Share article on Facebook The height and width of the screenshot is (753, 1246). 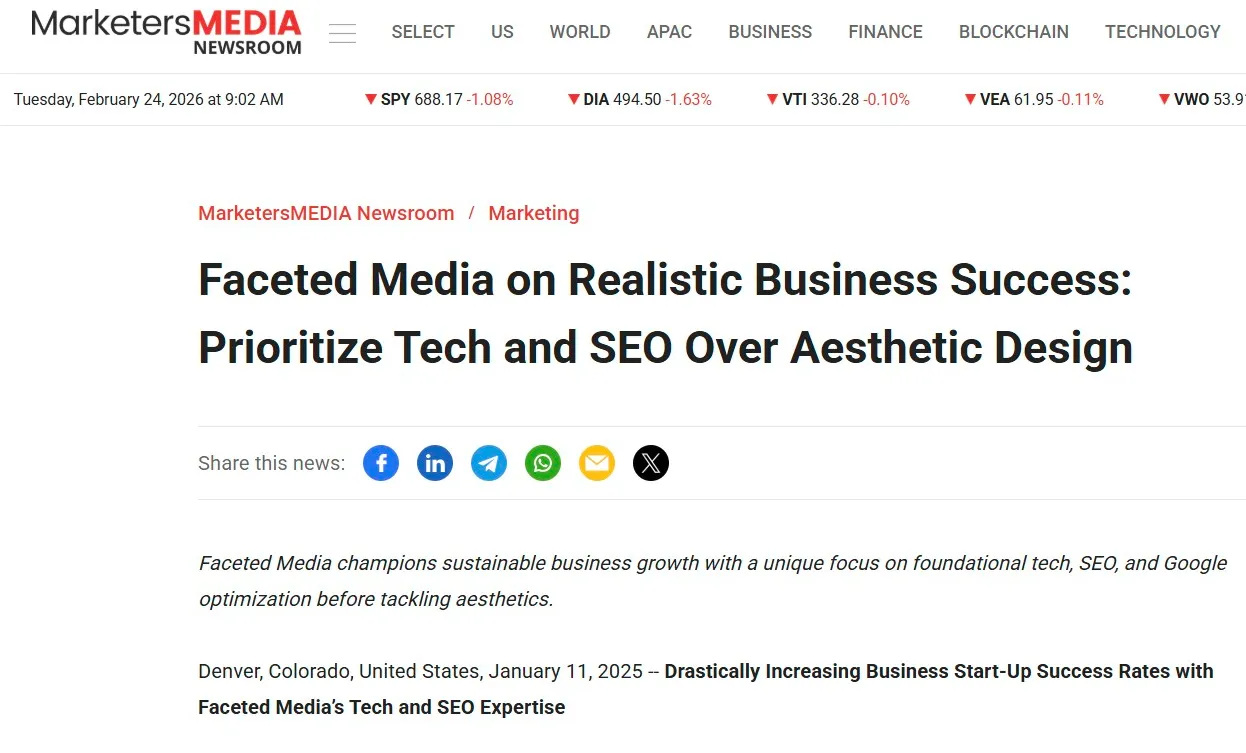[381, 463]
